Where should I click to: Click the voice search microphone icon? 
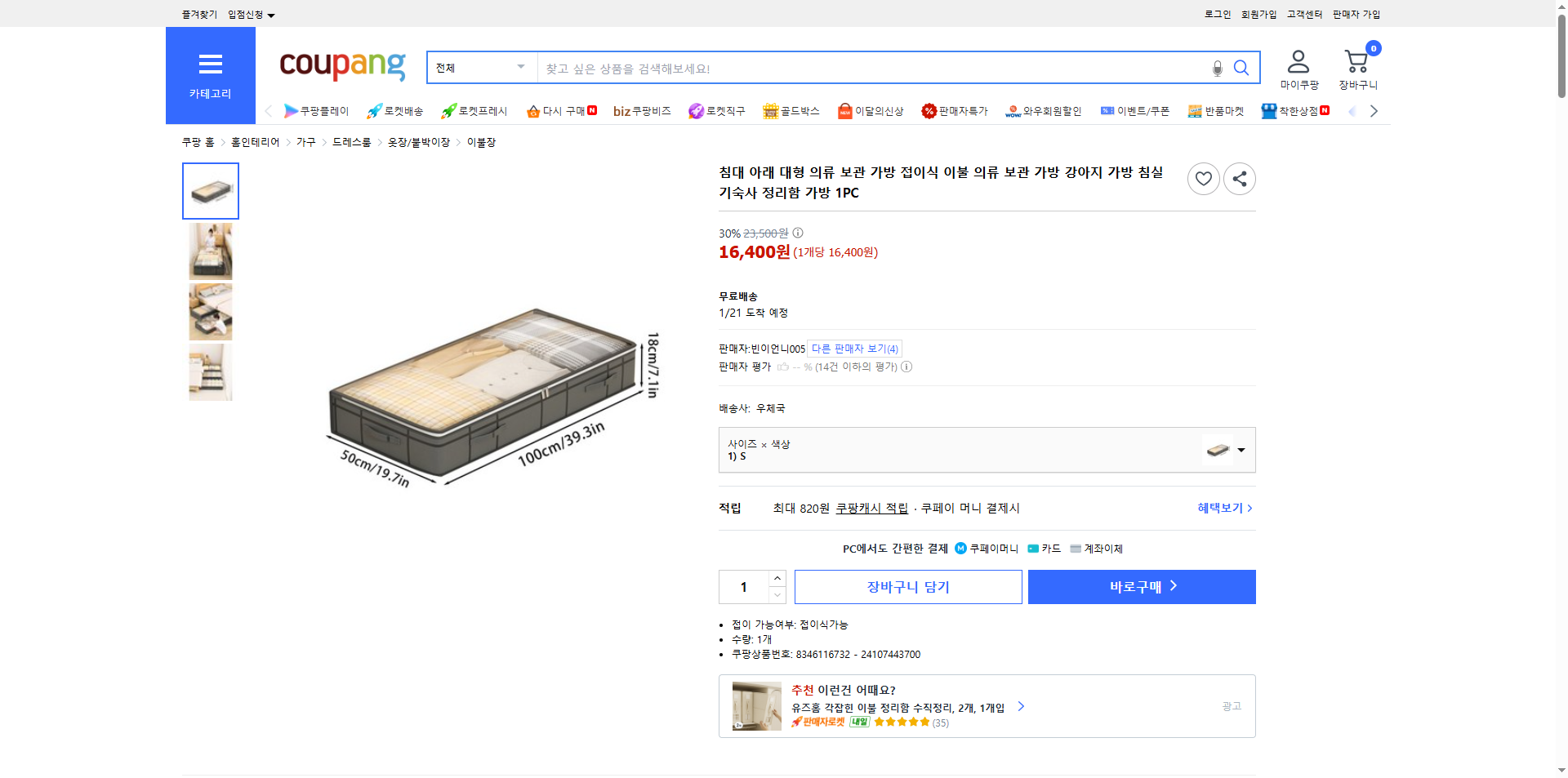[1217, 69]
